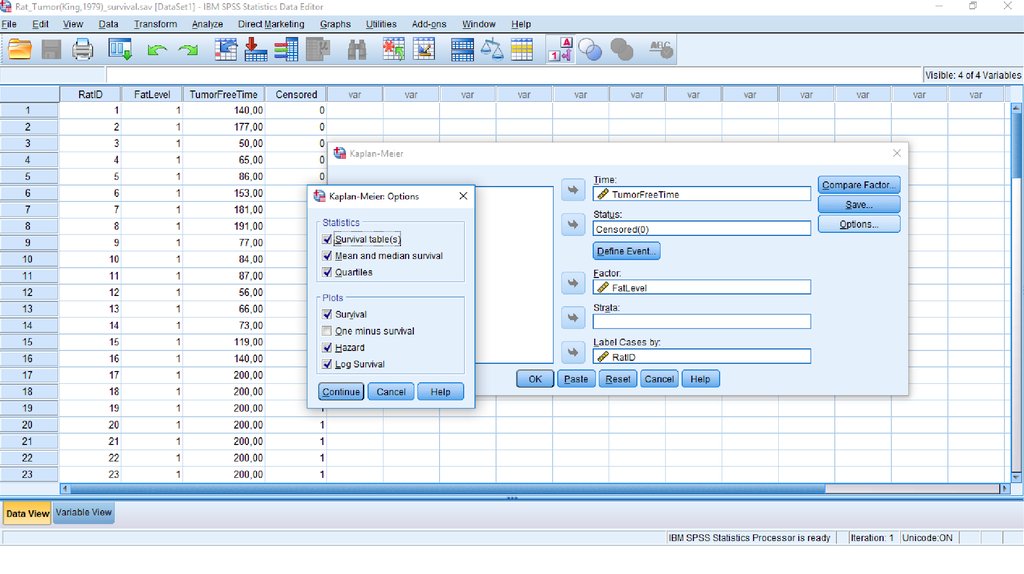Click the Define Event button
This screenshot has height=574, width=1024.
coord(627,251)
